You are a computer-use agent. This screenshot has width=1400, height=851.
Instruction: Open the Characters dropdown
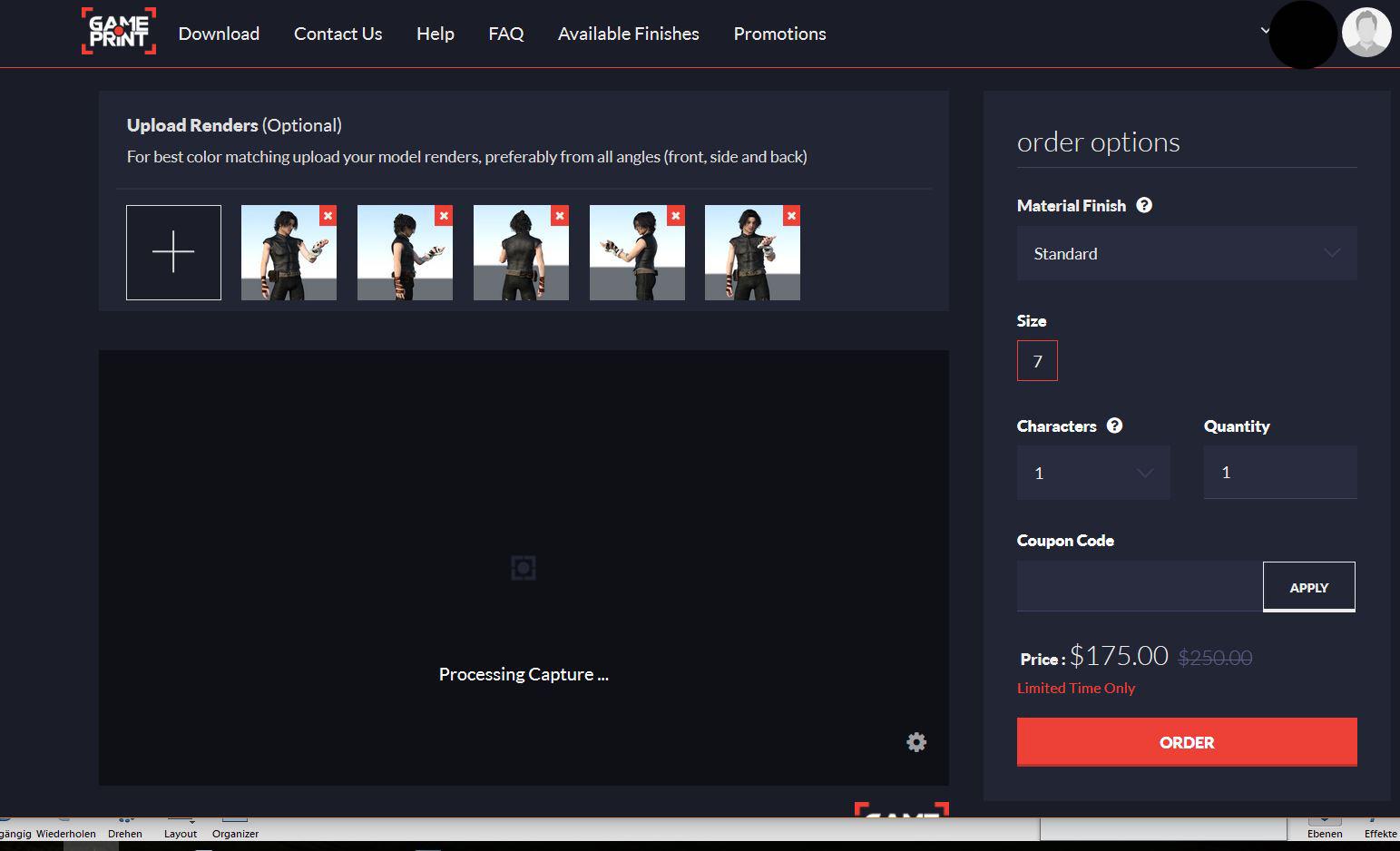tap(1093, 473)
